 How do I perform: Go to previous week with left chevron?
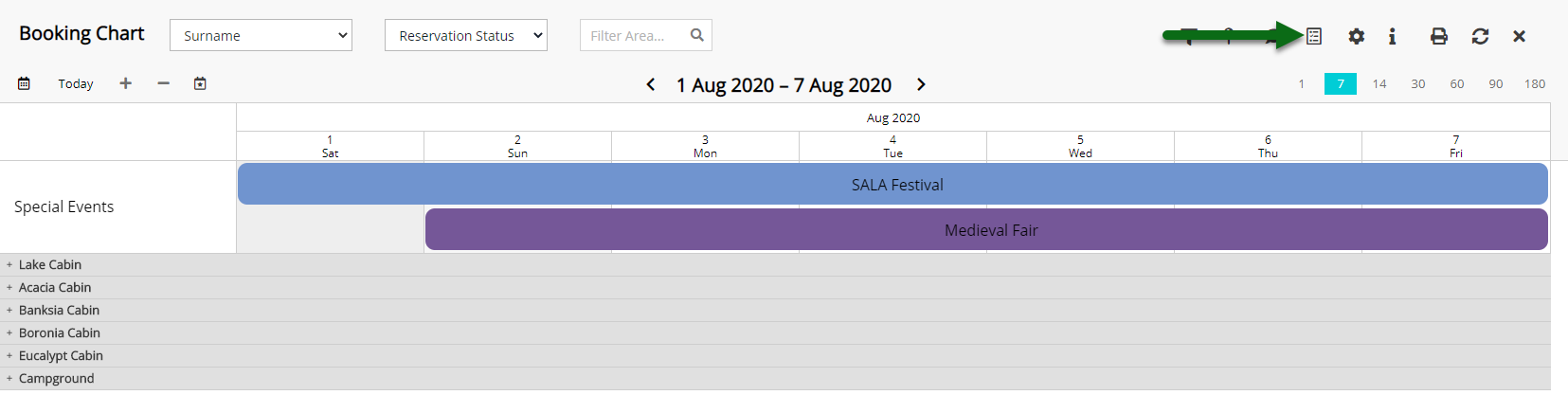coord(651,84)
